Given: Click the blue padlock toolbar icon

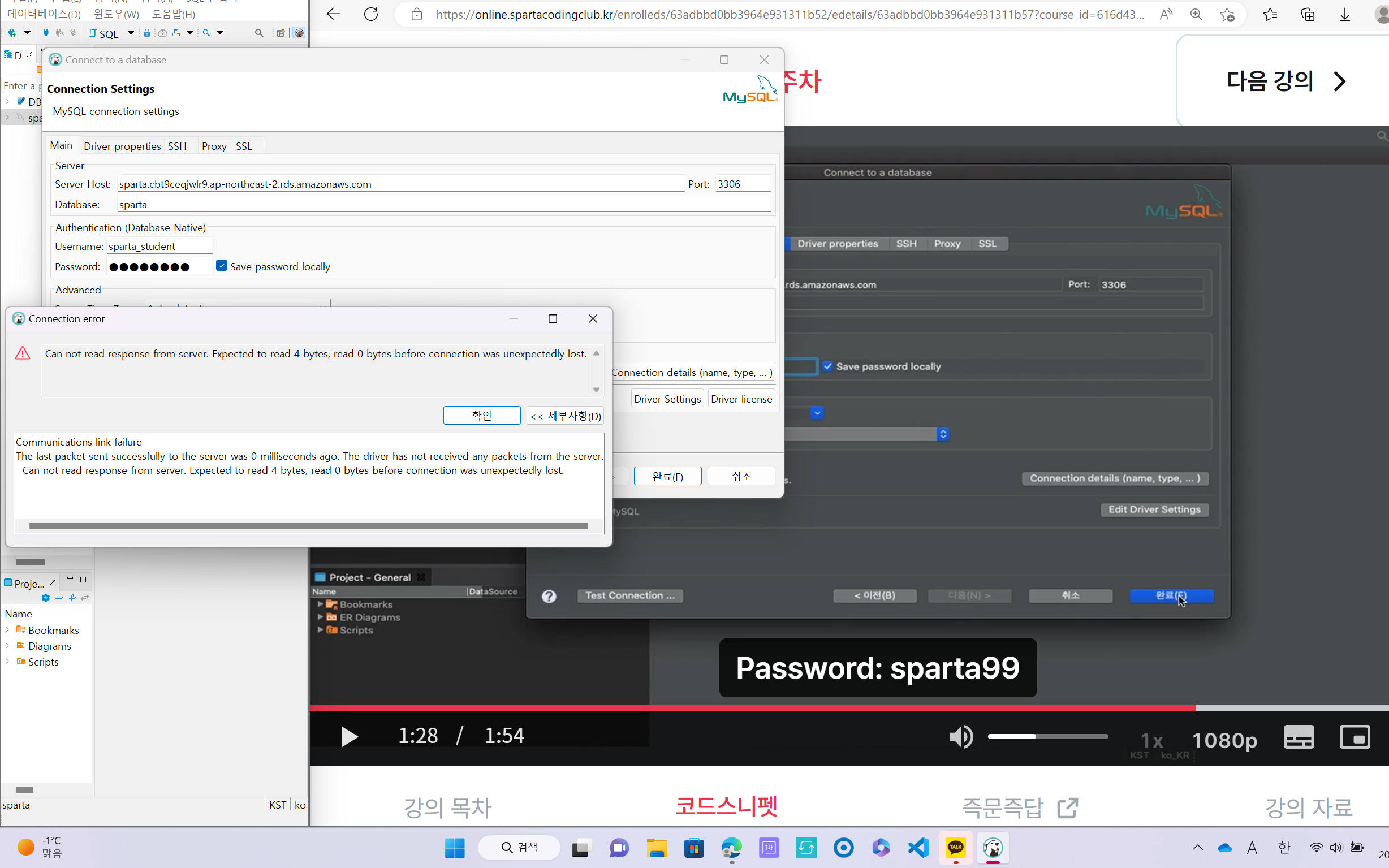Looking at the screenshot, I should 147,33.
